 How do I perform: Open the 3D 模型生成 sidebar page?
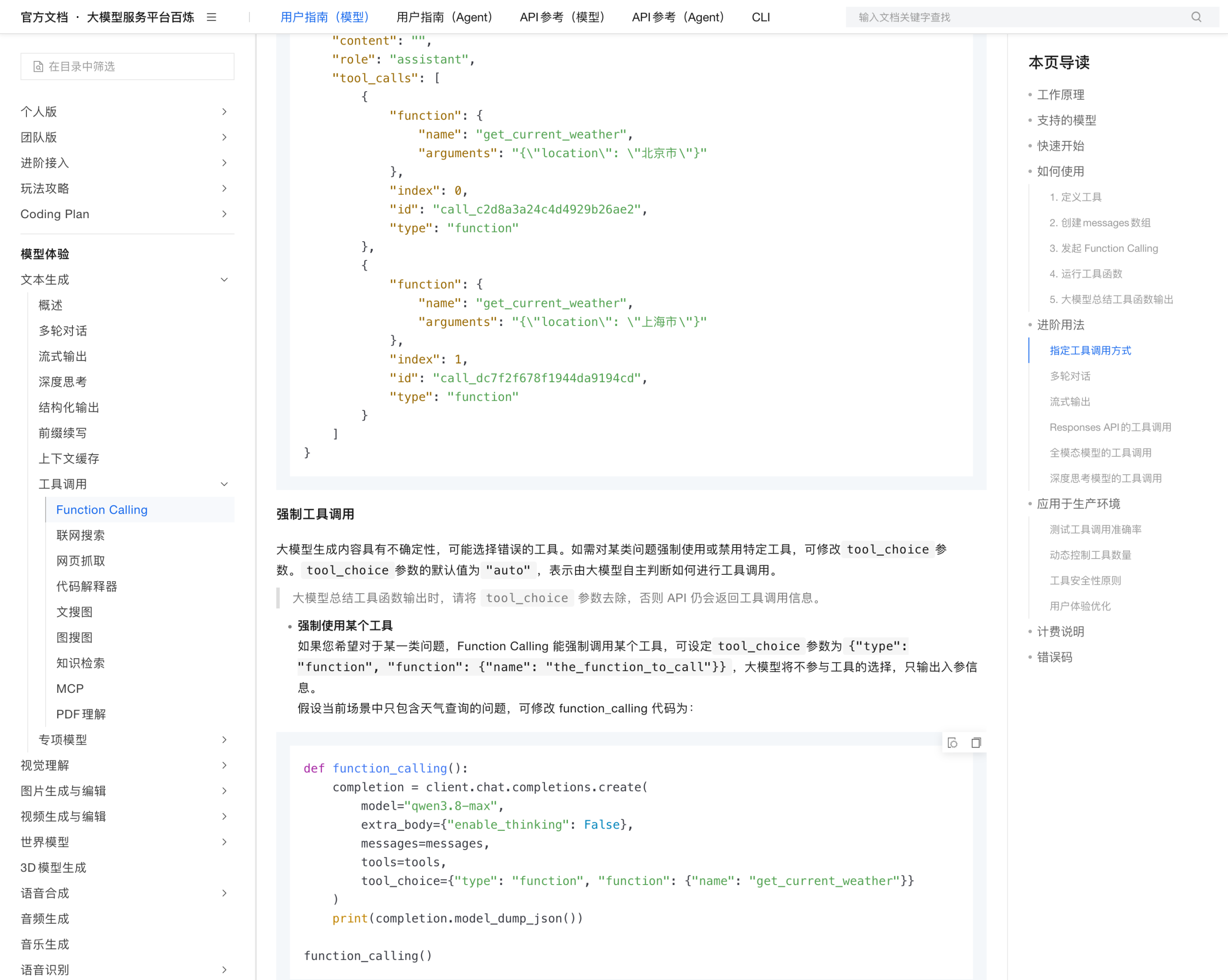point(54,867)
